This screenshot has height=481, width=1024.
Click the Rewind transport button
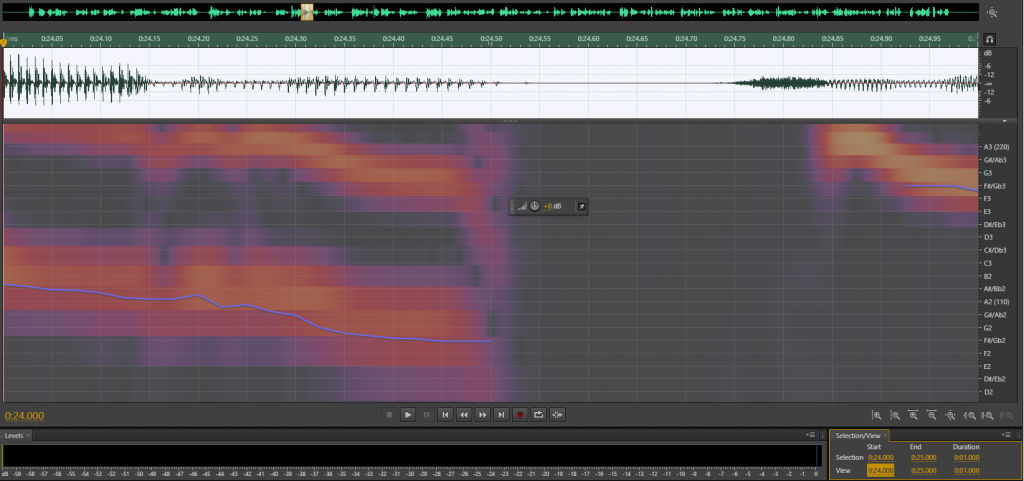coord(464,414)
